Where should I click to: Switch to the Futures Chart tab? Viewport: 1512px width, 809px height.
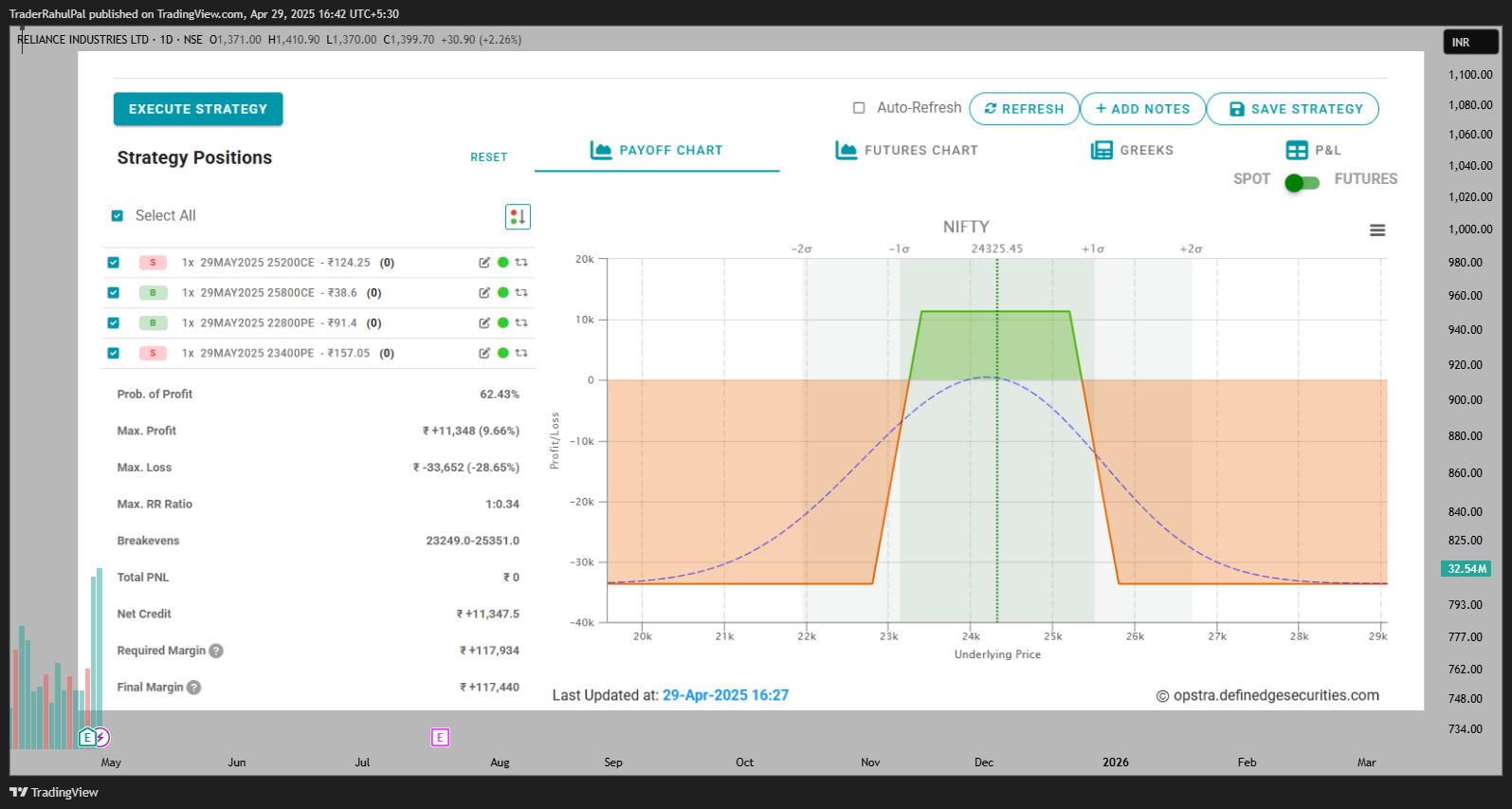pyautogui.click(x=906, y=151)
